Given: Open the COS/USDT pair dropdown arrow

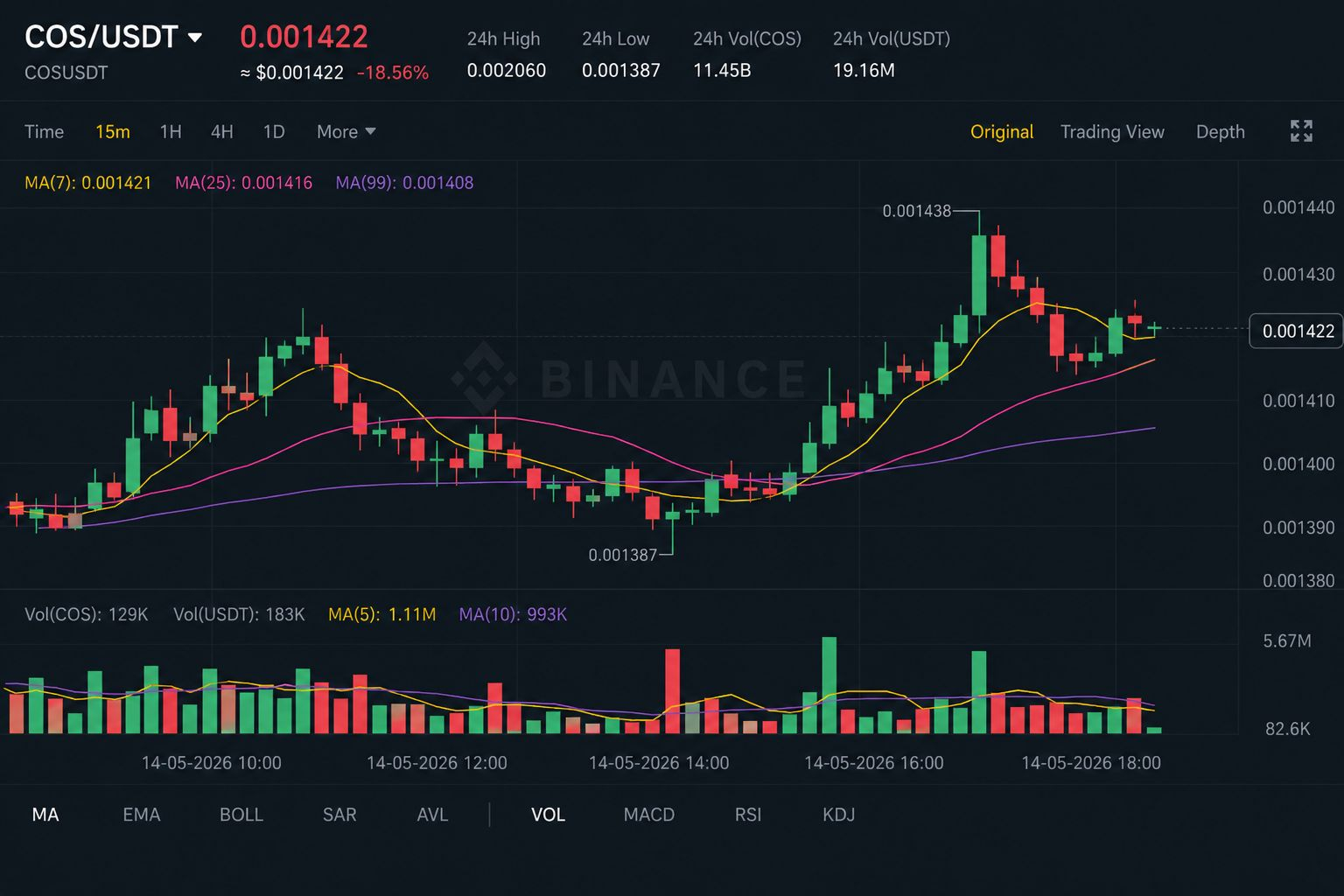Looking at the screenshot, I should pos(195,38).
